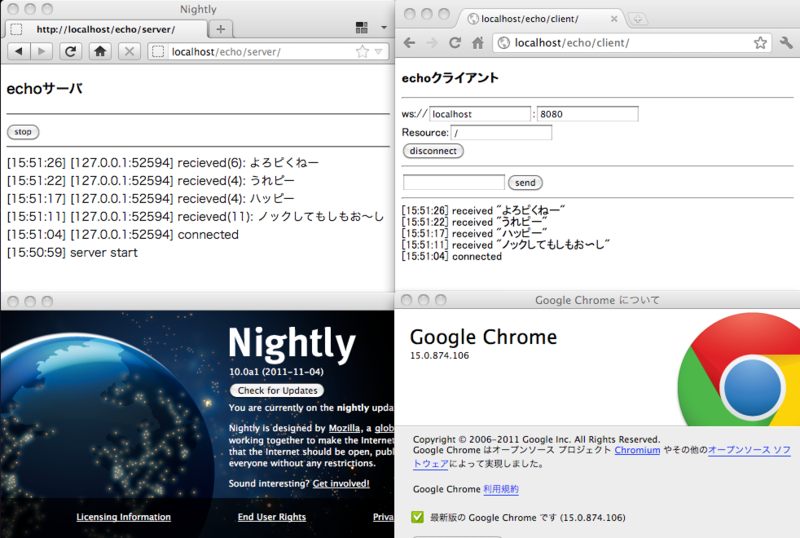Send the message with the send button
This screenshot has height=538, width=800.
(x=525, y=183)
